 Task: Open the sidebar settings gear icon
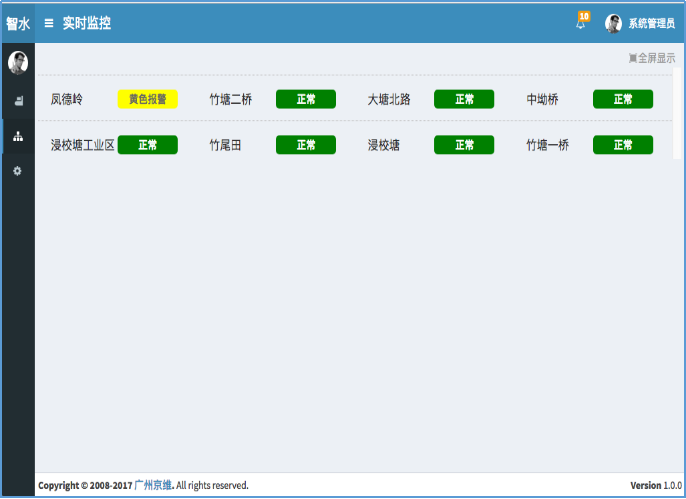(x=18, y=171)
